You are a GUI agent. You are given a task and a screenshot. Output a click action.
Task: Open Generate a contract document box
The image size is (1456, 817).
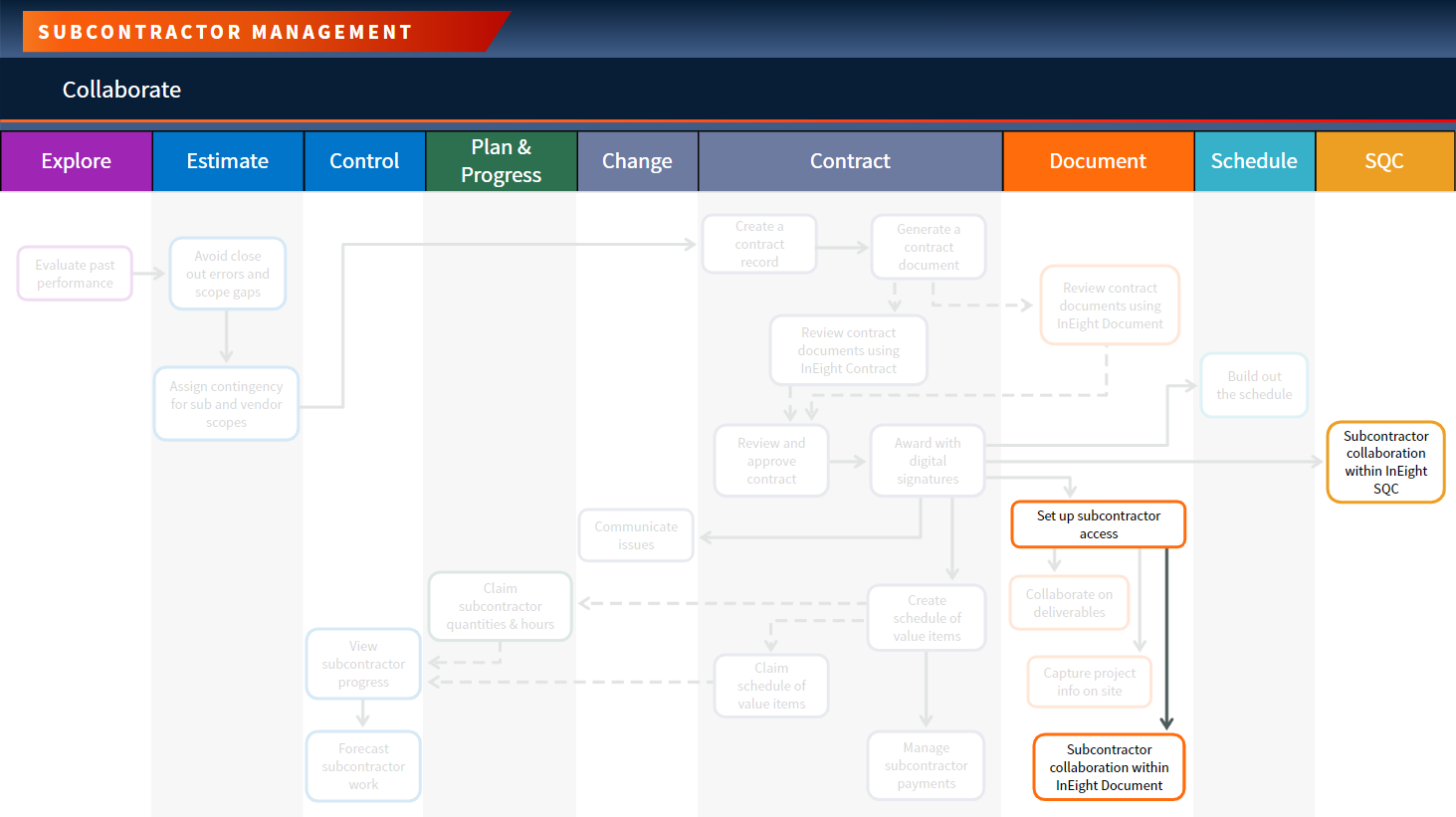(929, 247)
